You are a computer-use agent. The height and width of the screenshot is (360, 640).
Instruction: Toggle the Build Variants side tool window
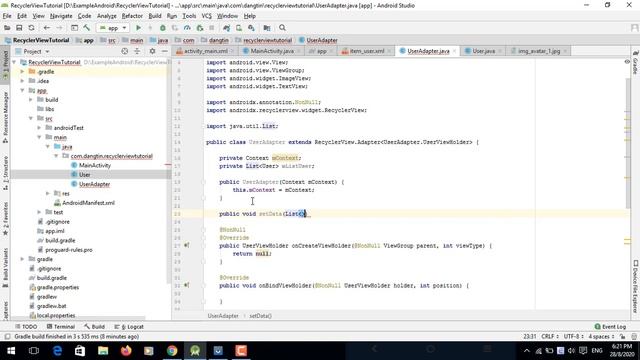pyautogui.click(x=5, y=267)
